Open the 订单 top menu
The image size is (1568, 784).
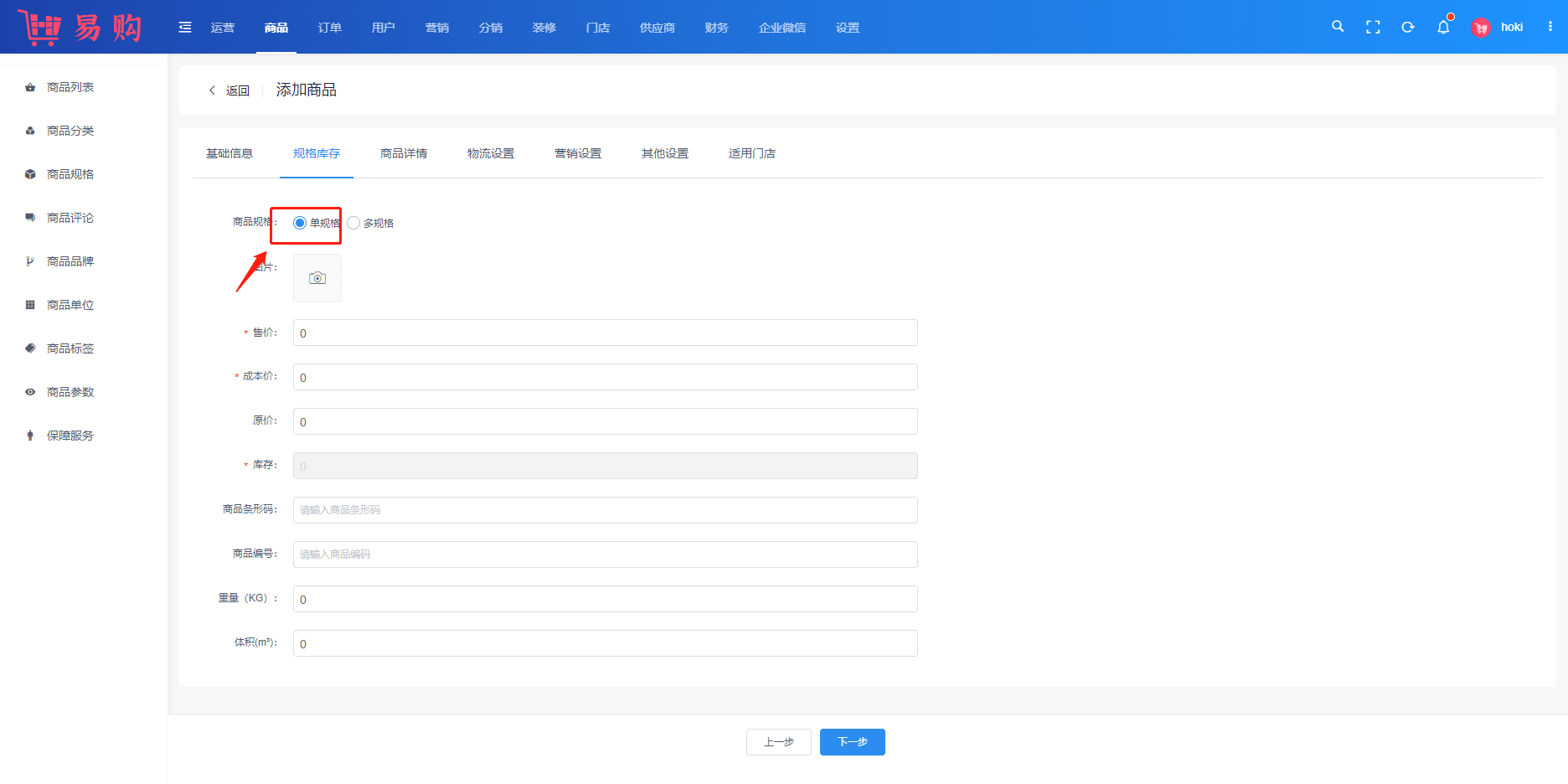coord(329,28)
